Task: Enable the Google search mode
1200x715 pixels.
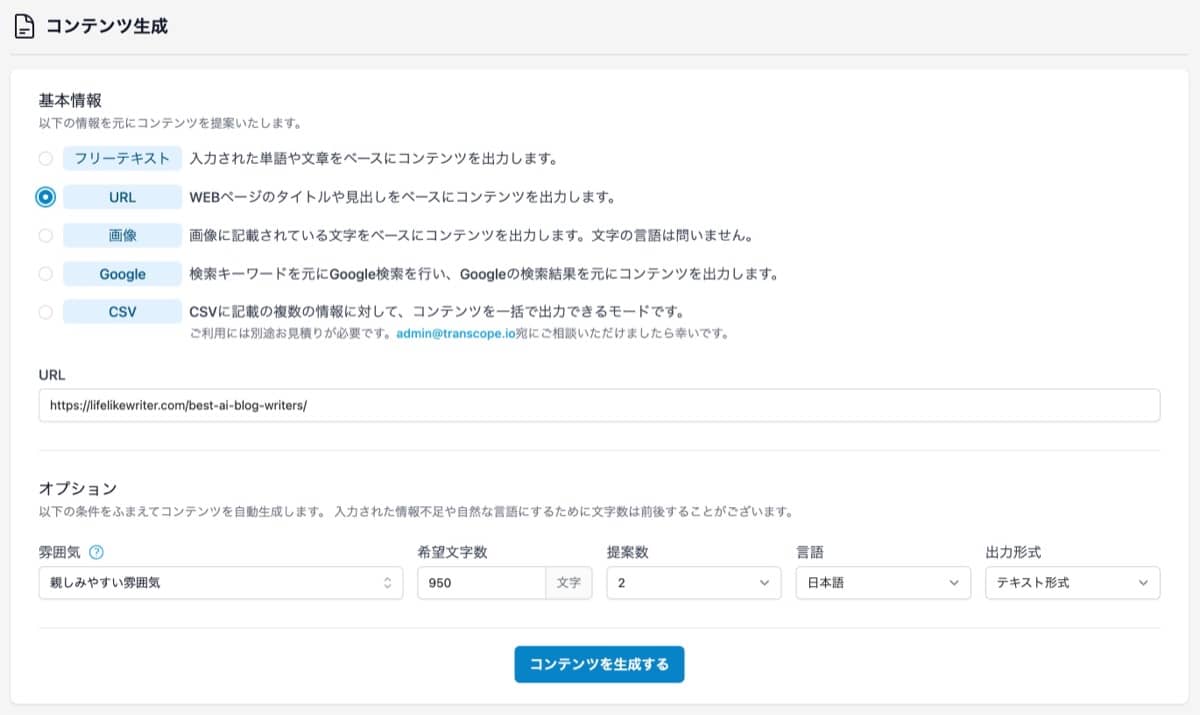Action: (45, 273)
